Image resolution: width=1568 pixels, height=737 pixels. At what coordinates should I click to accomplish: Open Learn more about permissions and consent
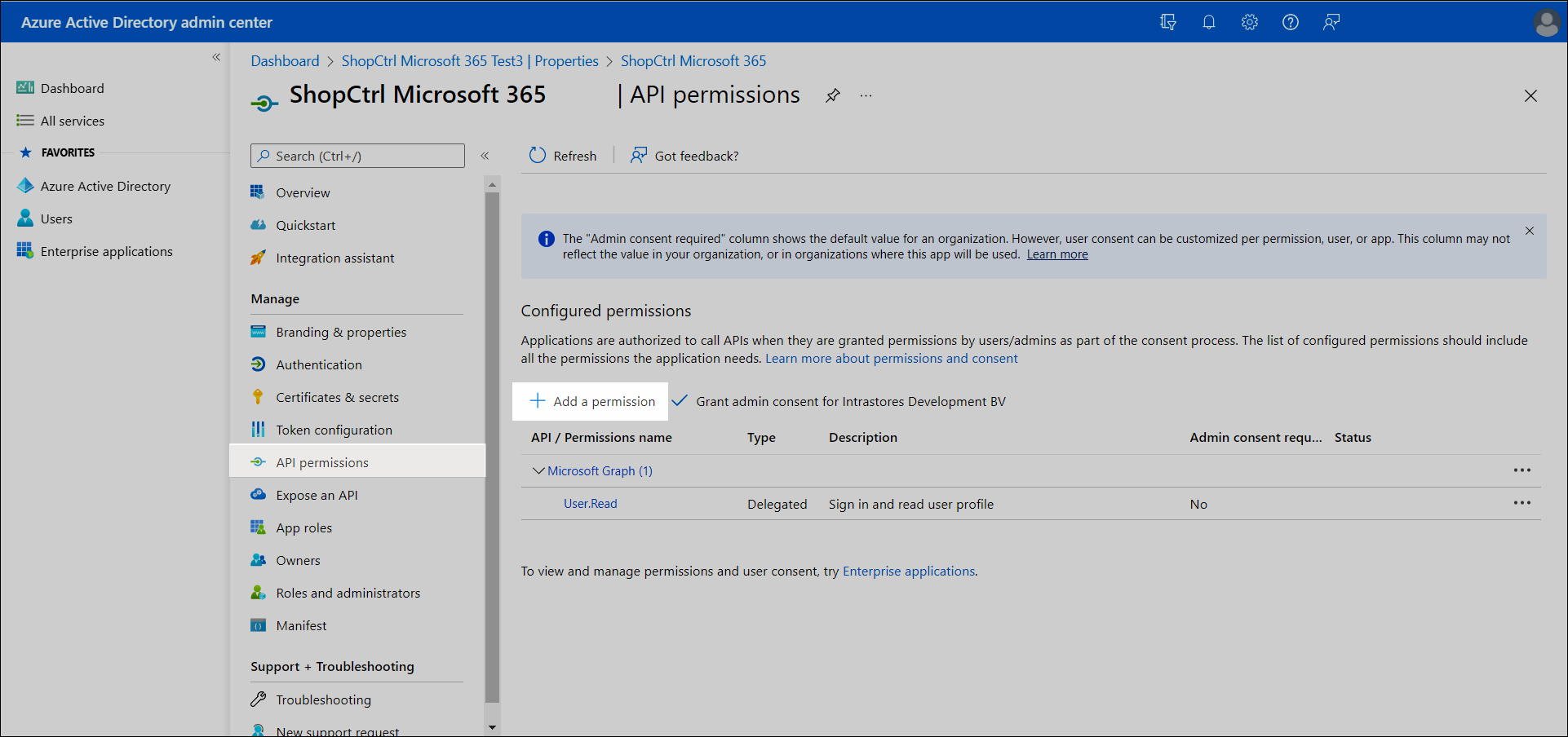(891, 359)
